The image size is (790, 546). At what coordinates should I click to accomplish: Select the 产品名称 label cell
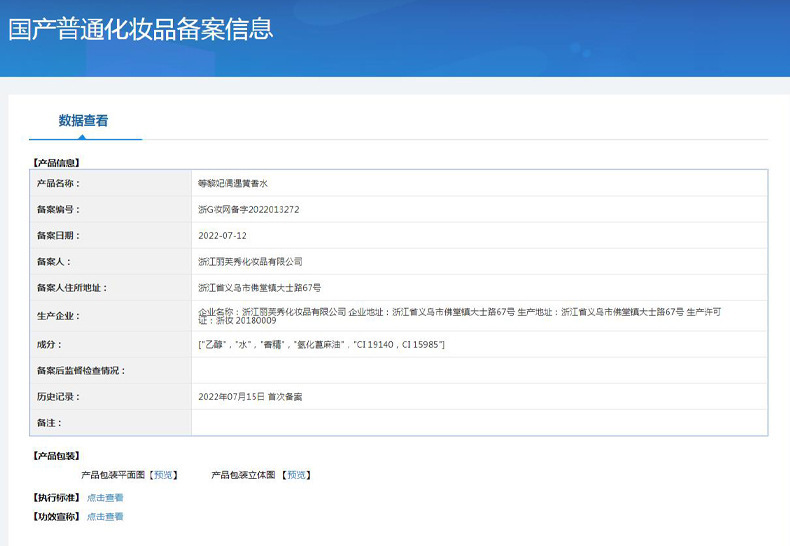[110, 183]
